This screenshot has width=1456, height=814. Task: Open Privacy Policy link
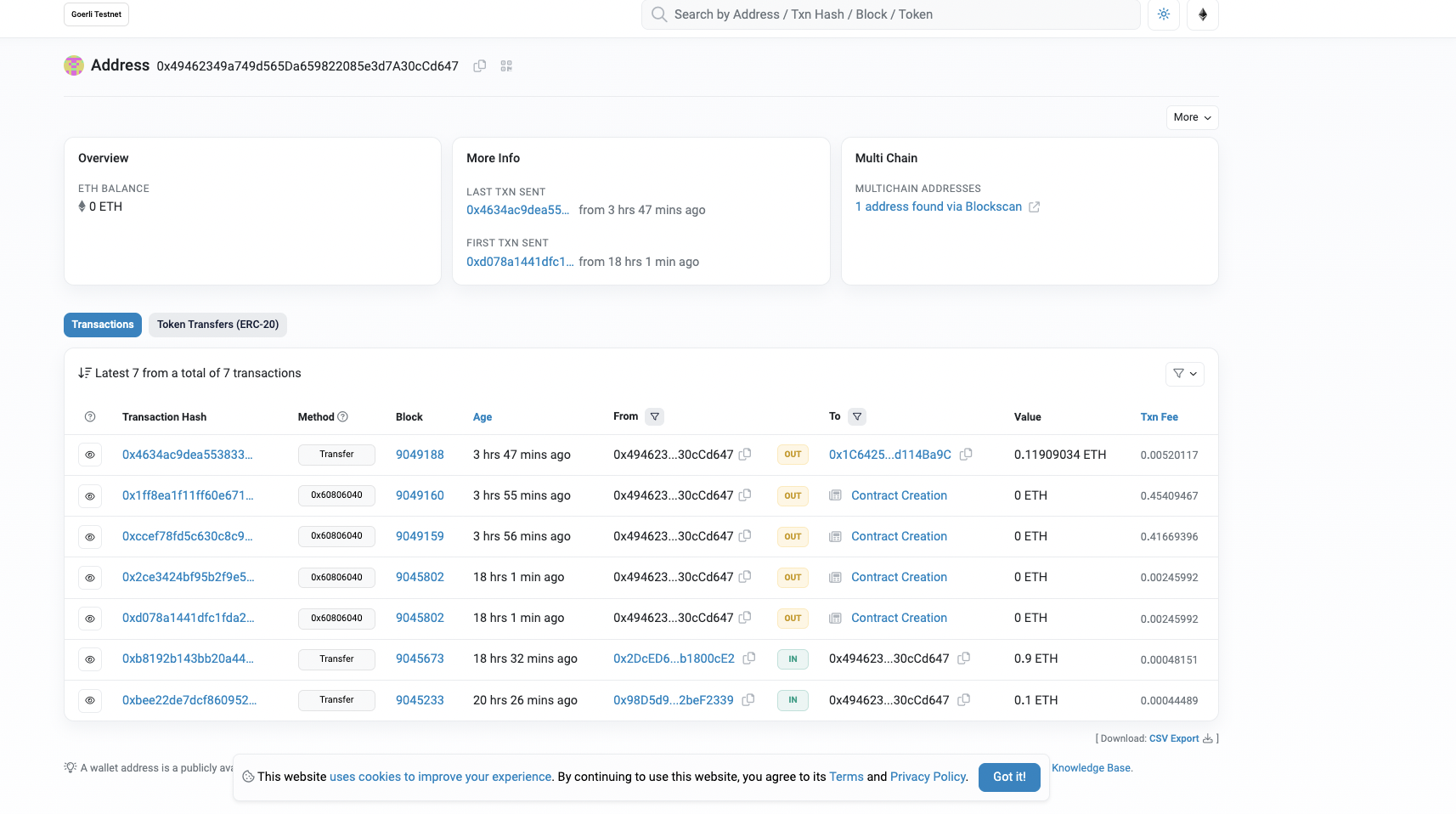click(x=928, y=777)
